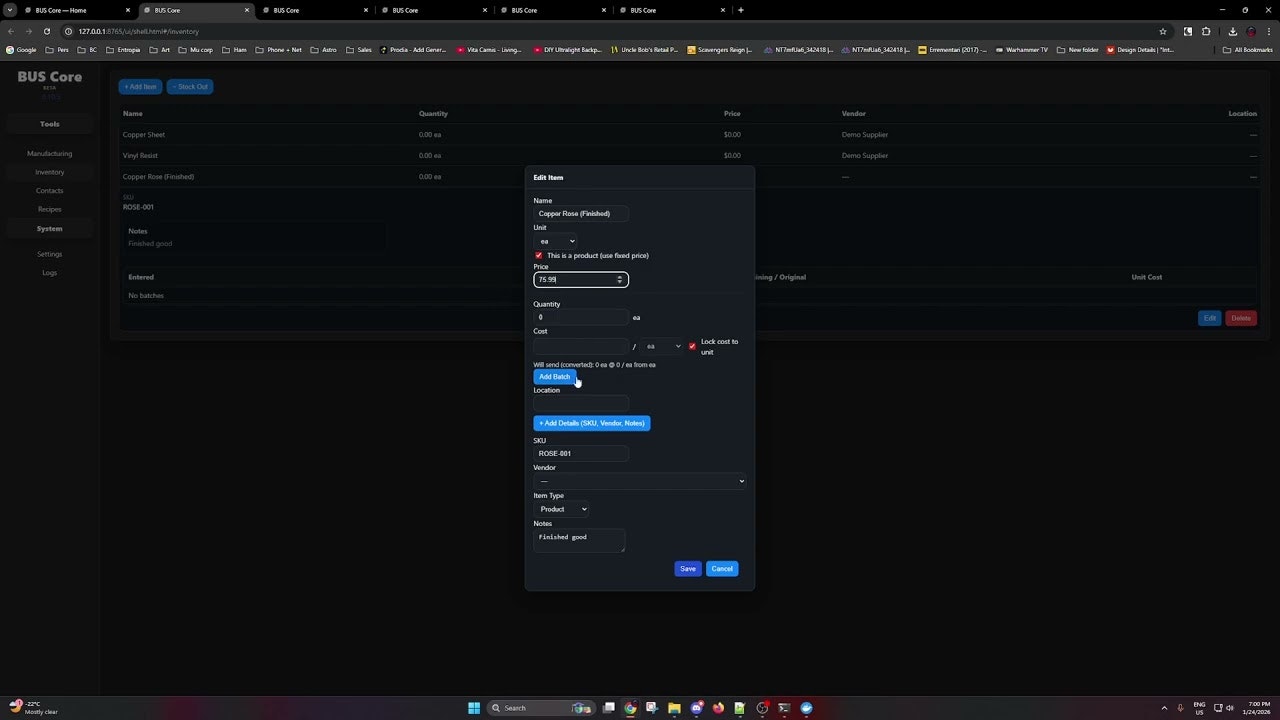Open the Astro bookmarks folder
Screen dimensions: 1280x720
[323, 50]
